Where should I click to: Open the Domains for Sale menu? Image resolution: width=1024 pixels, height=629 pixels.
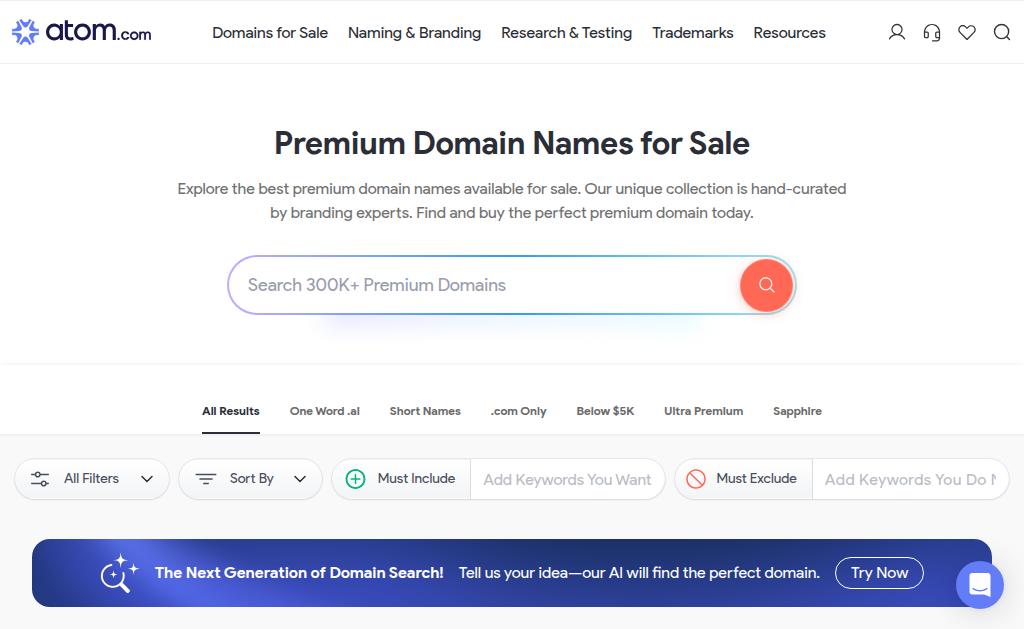(x=270, y=33)
